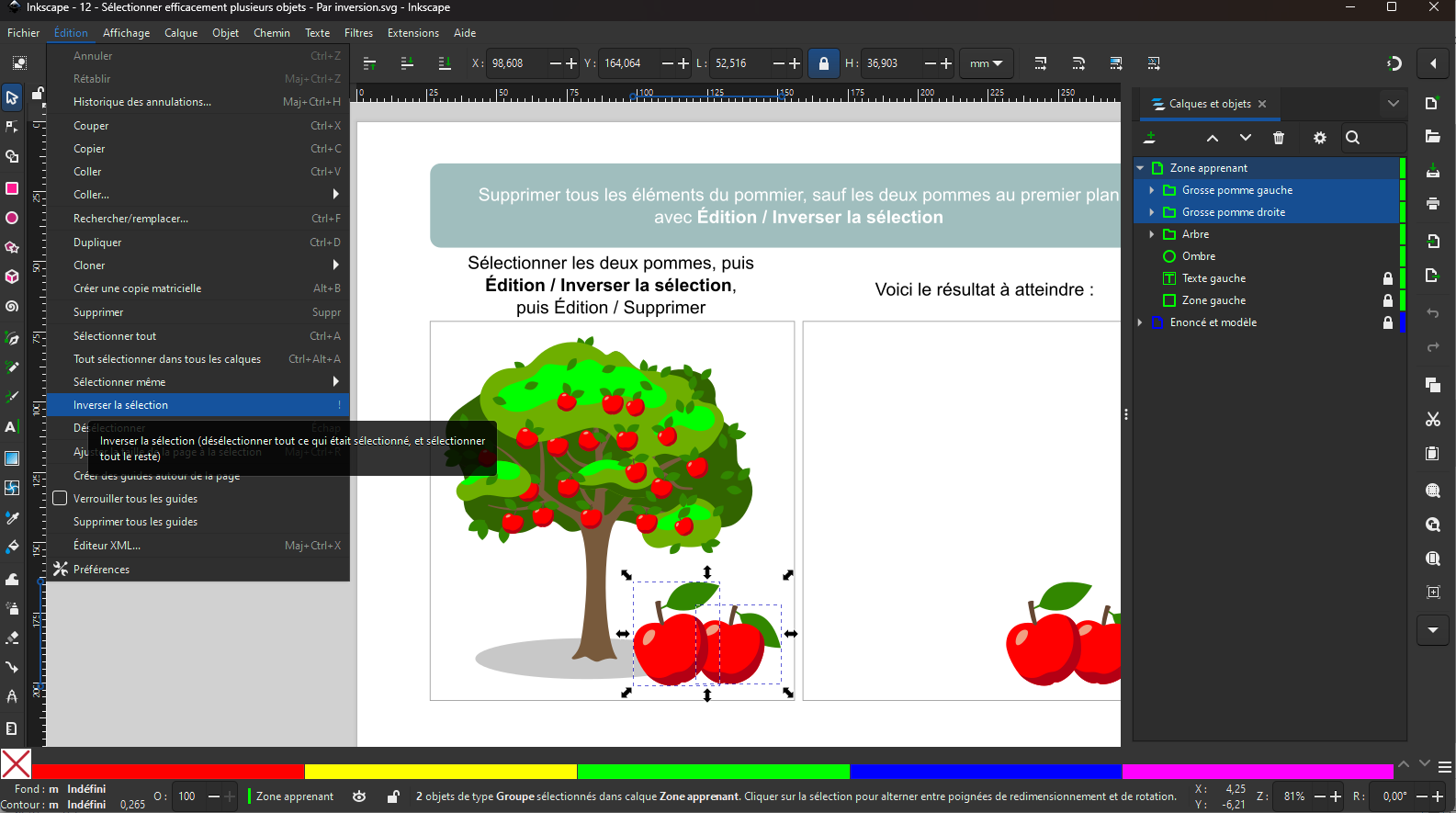Close the Calques et objets tab
The height and width of the screenshot is (813, 1456).
point(1262,104)
